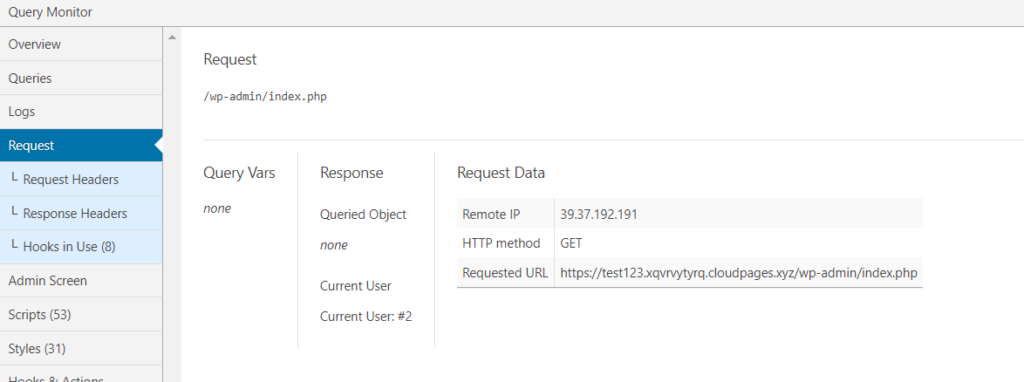Click the Request Data heading
The height and width of the screenshot is (382, 1024).
(501, 173)
